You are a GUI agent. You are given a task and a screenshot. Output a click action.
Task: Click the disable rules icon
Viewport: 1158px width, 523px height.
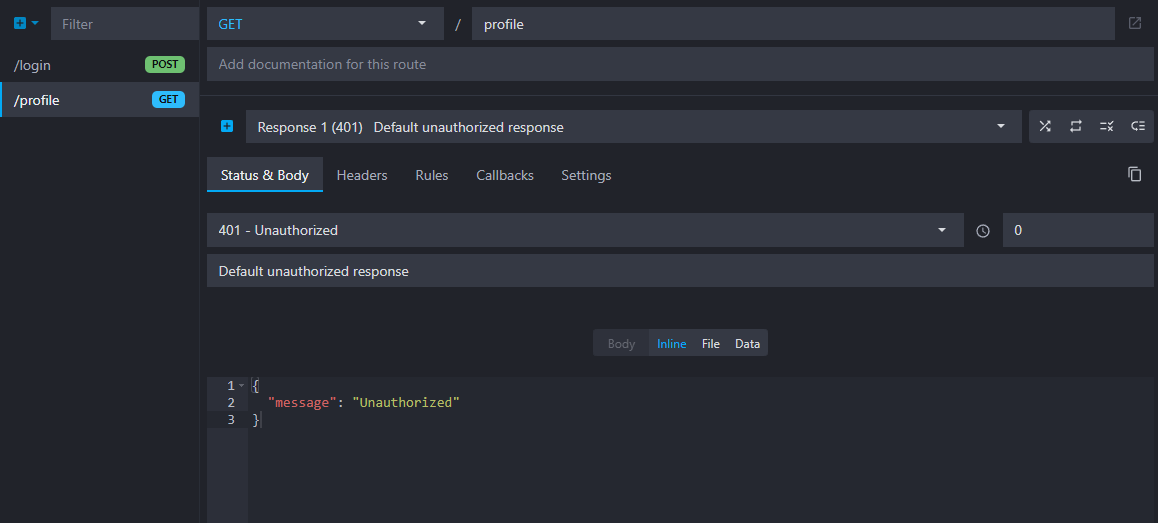pyautogui.click(x=1106, y=127)
